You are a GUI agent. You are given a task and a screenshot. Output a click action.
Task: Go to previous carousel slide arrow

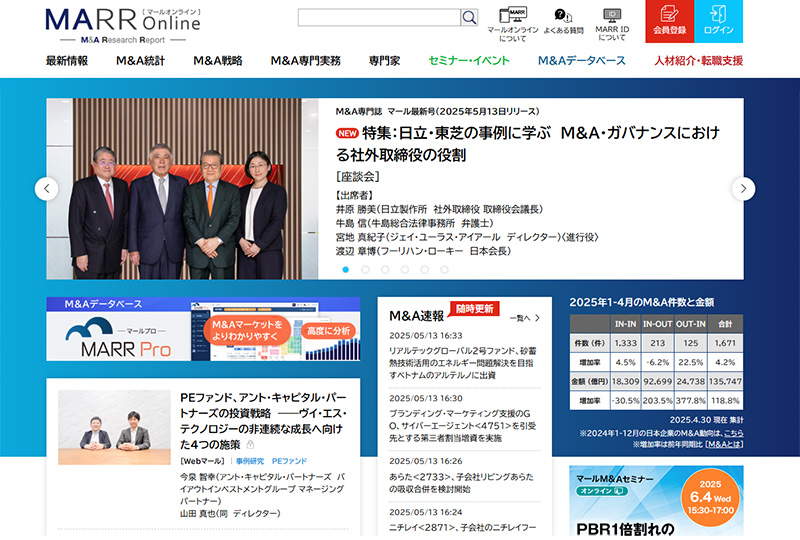coord(46,189)
